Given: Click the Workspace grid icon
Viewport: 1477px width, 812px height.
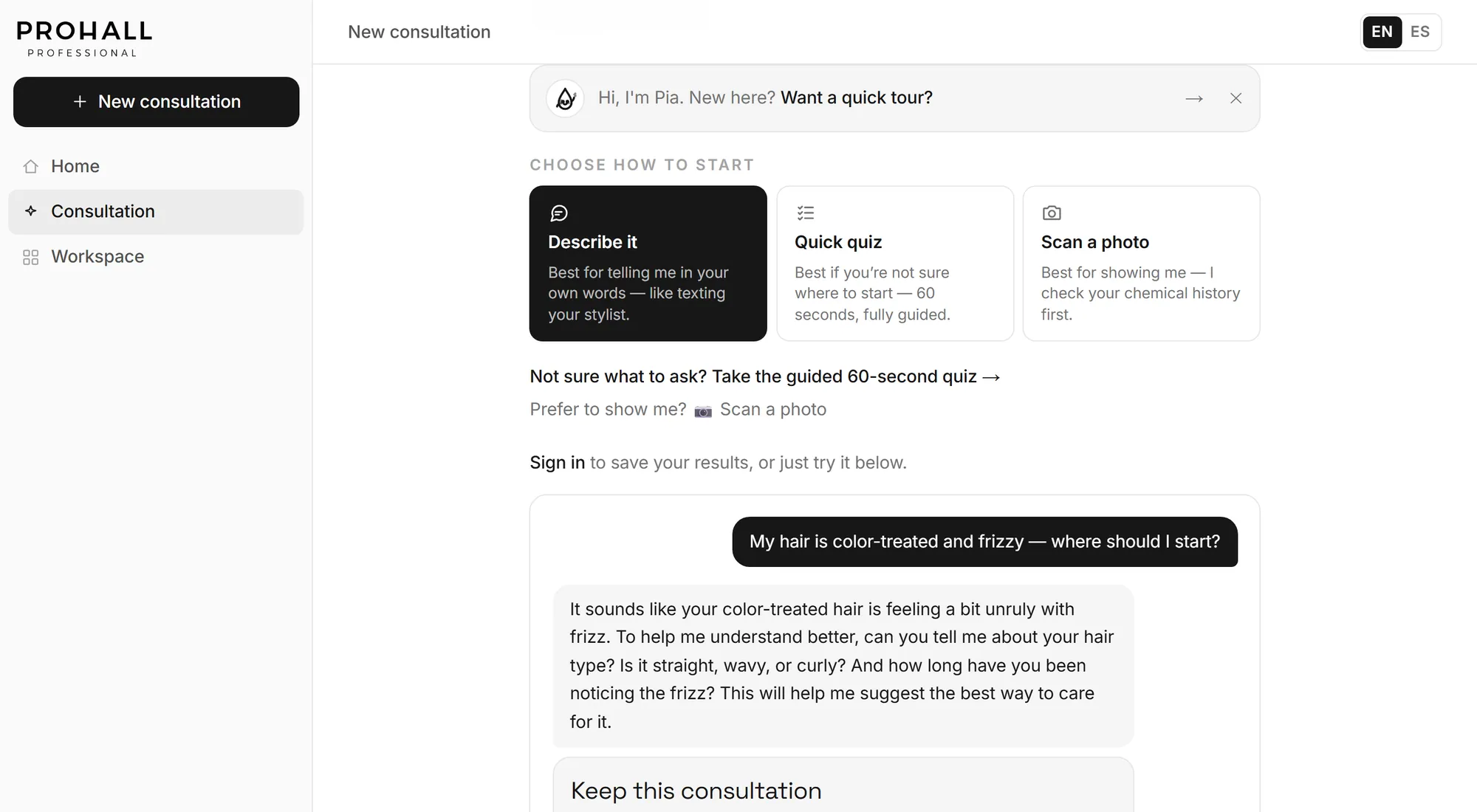Looking at the screenshot, I should pos(30,257).
